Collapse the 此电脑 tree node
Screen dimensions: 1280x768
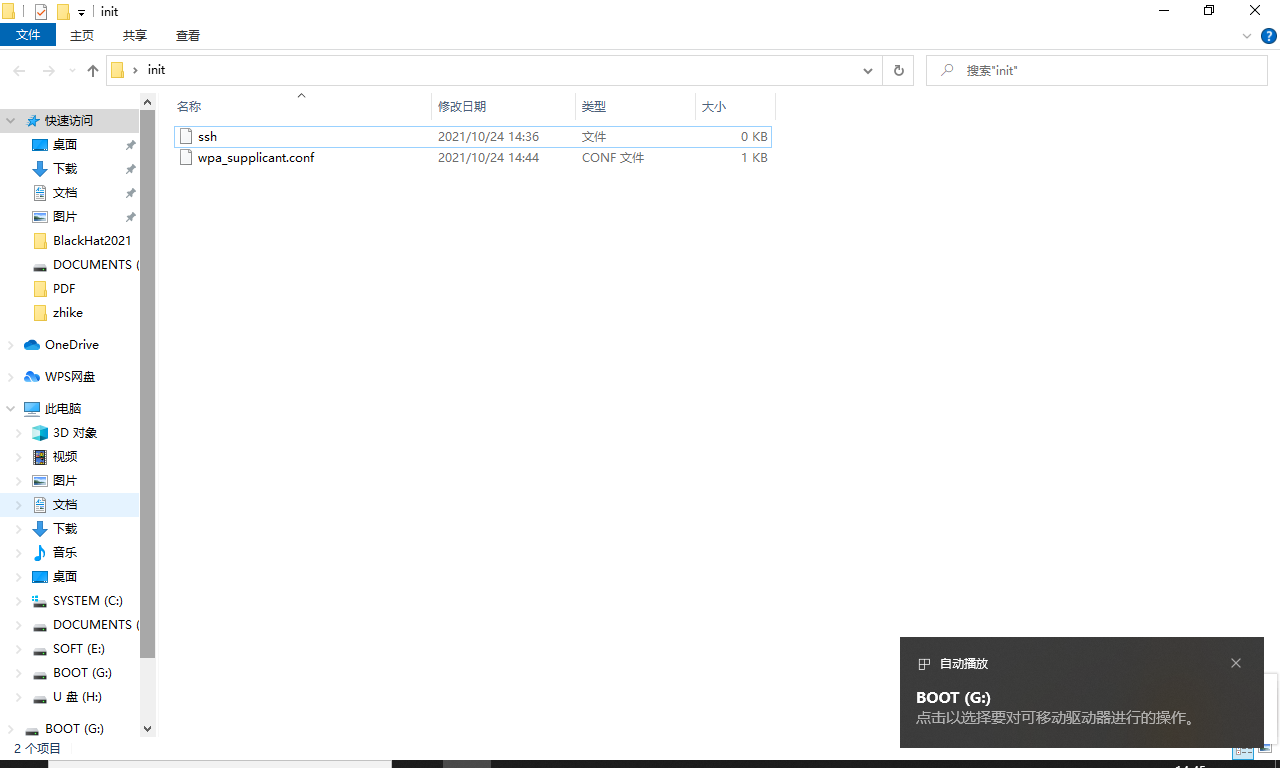point(11,409)
